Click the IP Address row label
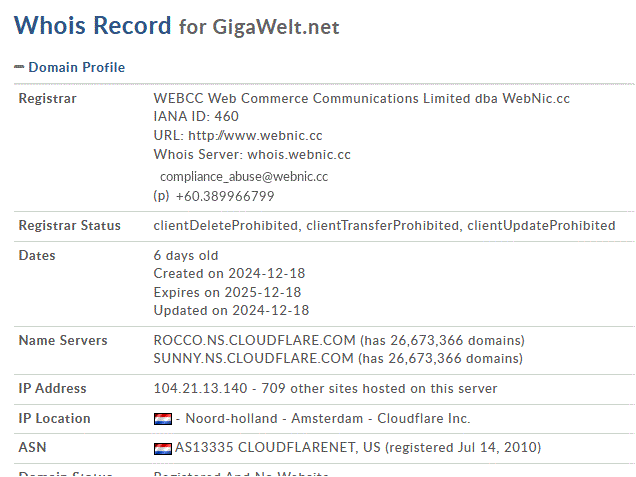 click(52, 389)
